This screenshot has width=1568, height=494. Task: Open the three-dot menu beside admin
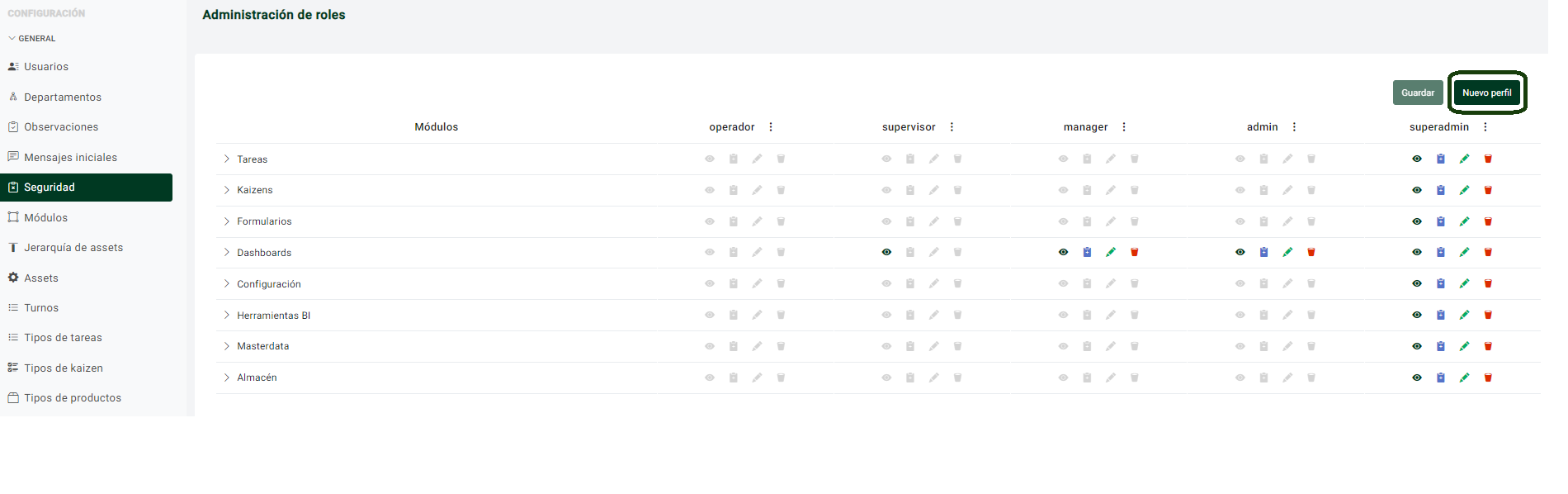[1294, 127]
